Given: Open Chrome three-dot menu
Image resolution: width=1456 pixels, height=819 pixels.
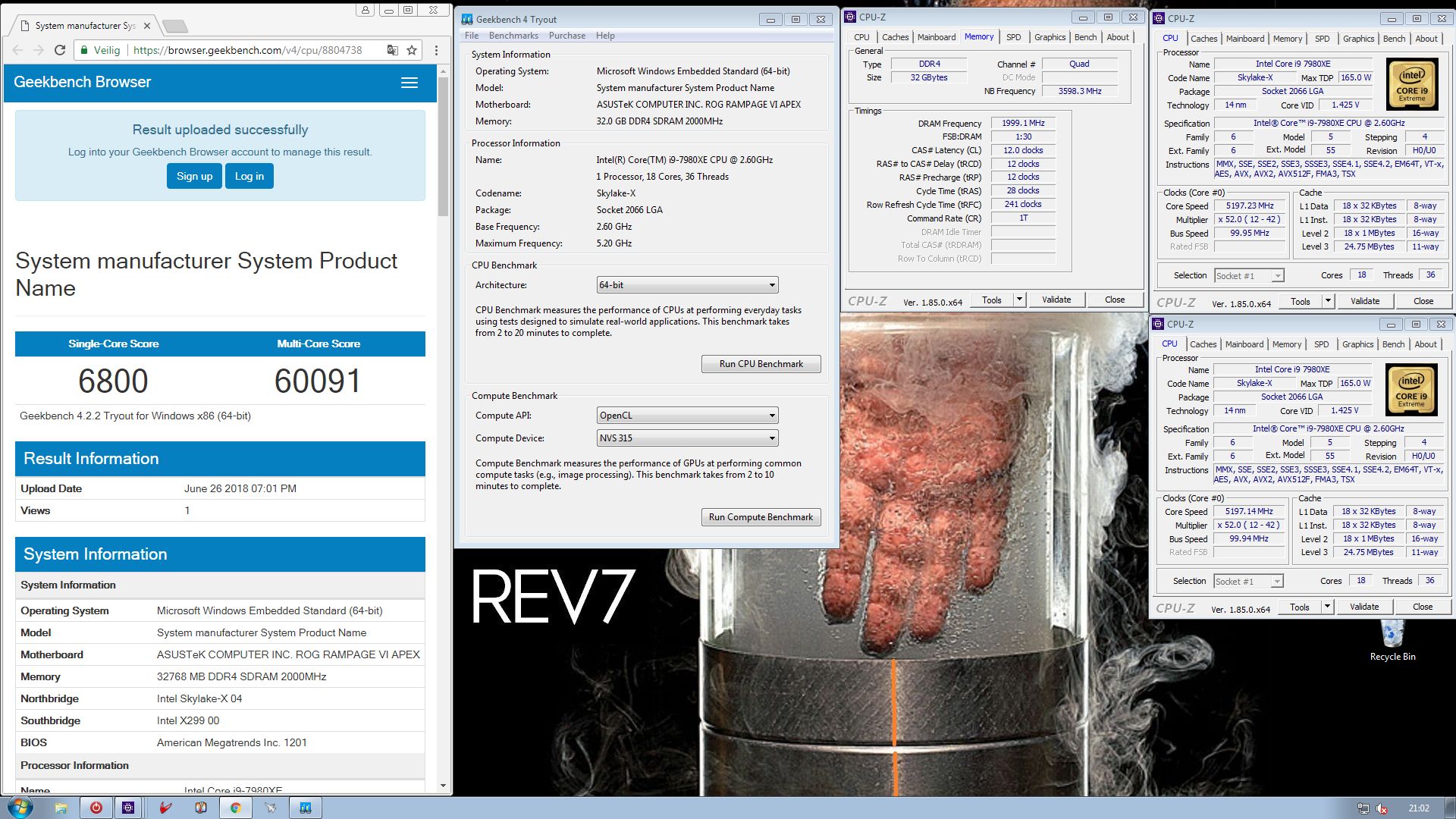Looking at the screenshot, I should coord(436,50).
